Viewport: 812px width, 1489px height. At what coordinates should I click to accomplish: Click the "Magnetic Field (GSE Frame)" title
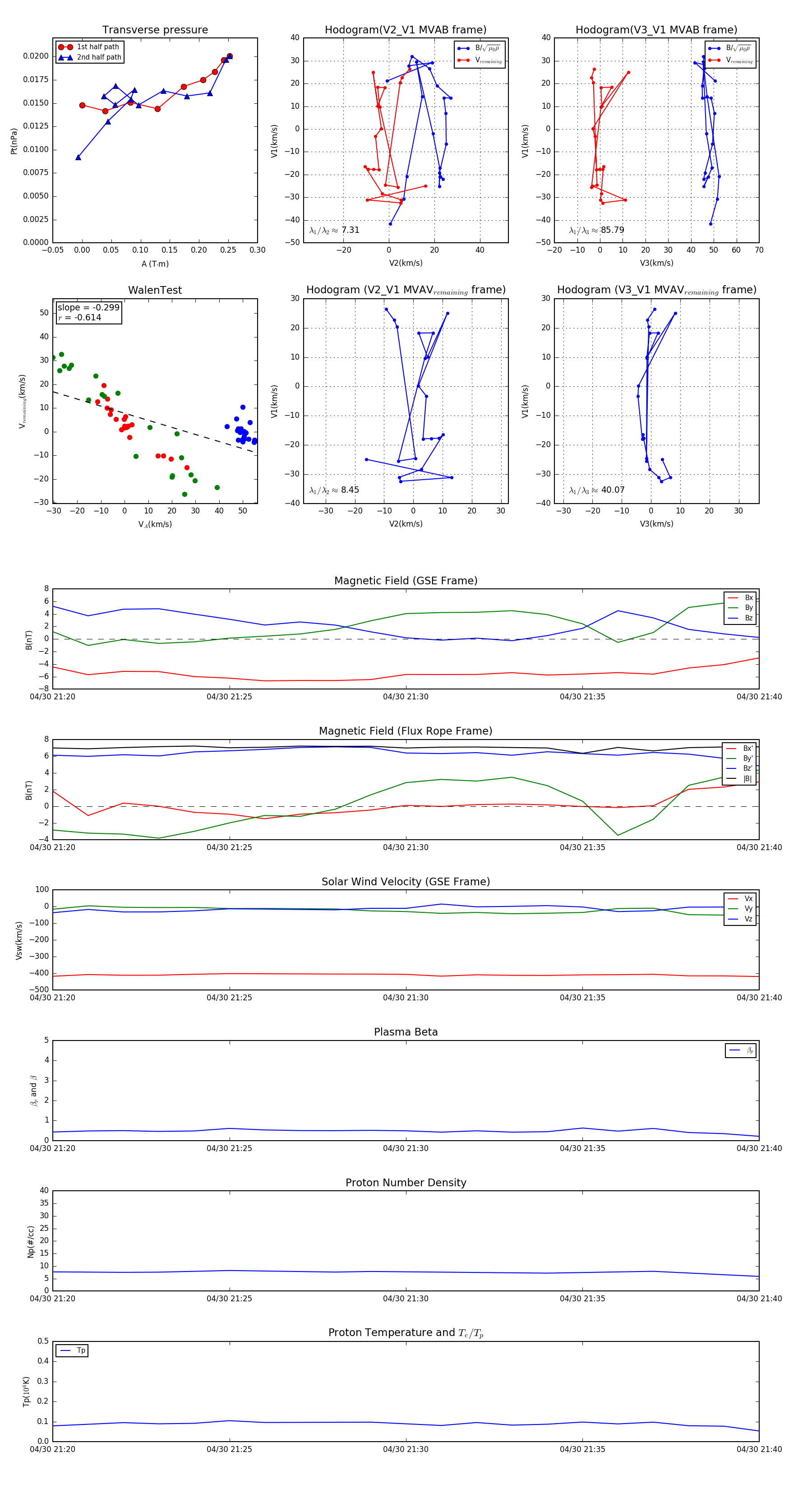[406, 581]
